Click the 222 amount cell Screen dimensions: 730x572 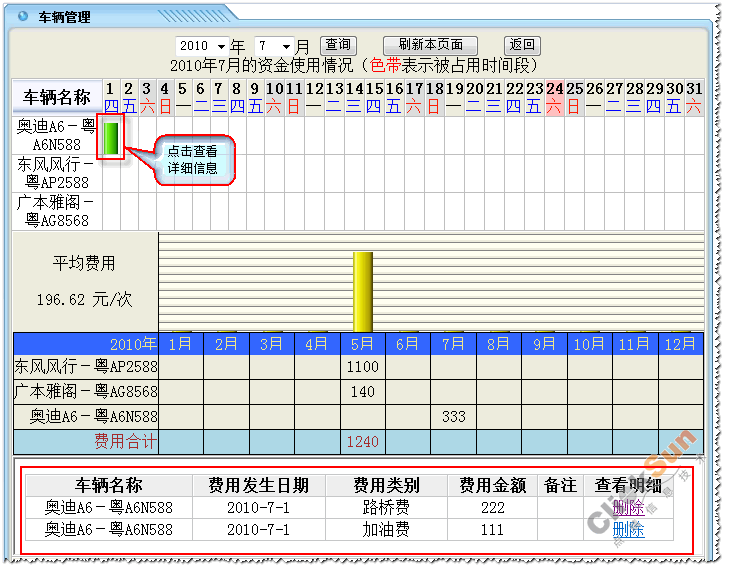pos(493,507)
